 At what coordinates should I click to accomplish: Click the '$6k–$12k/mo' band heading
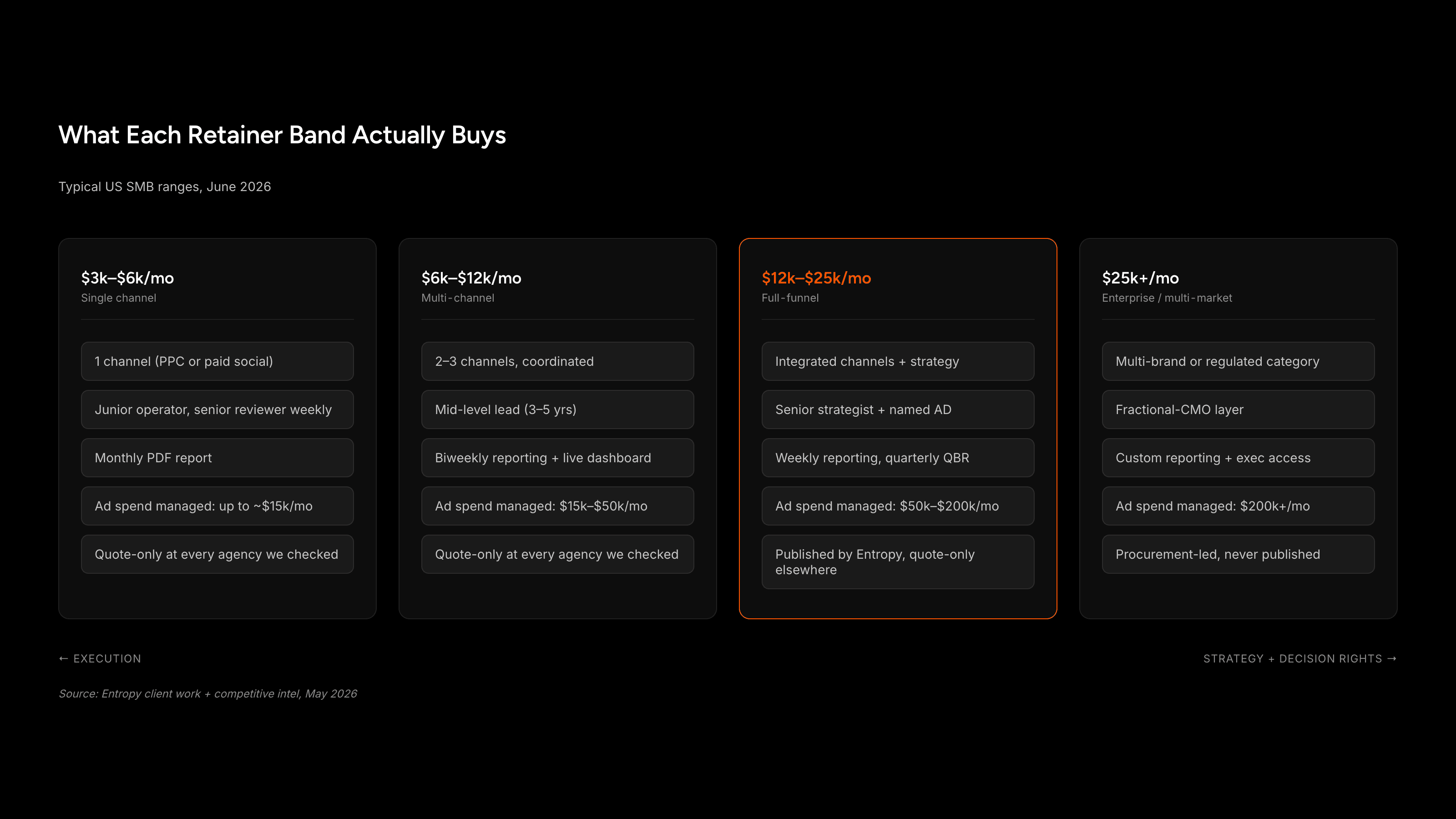[471, 278]
